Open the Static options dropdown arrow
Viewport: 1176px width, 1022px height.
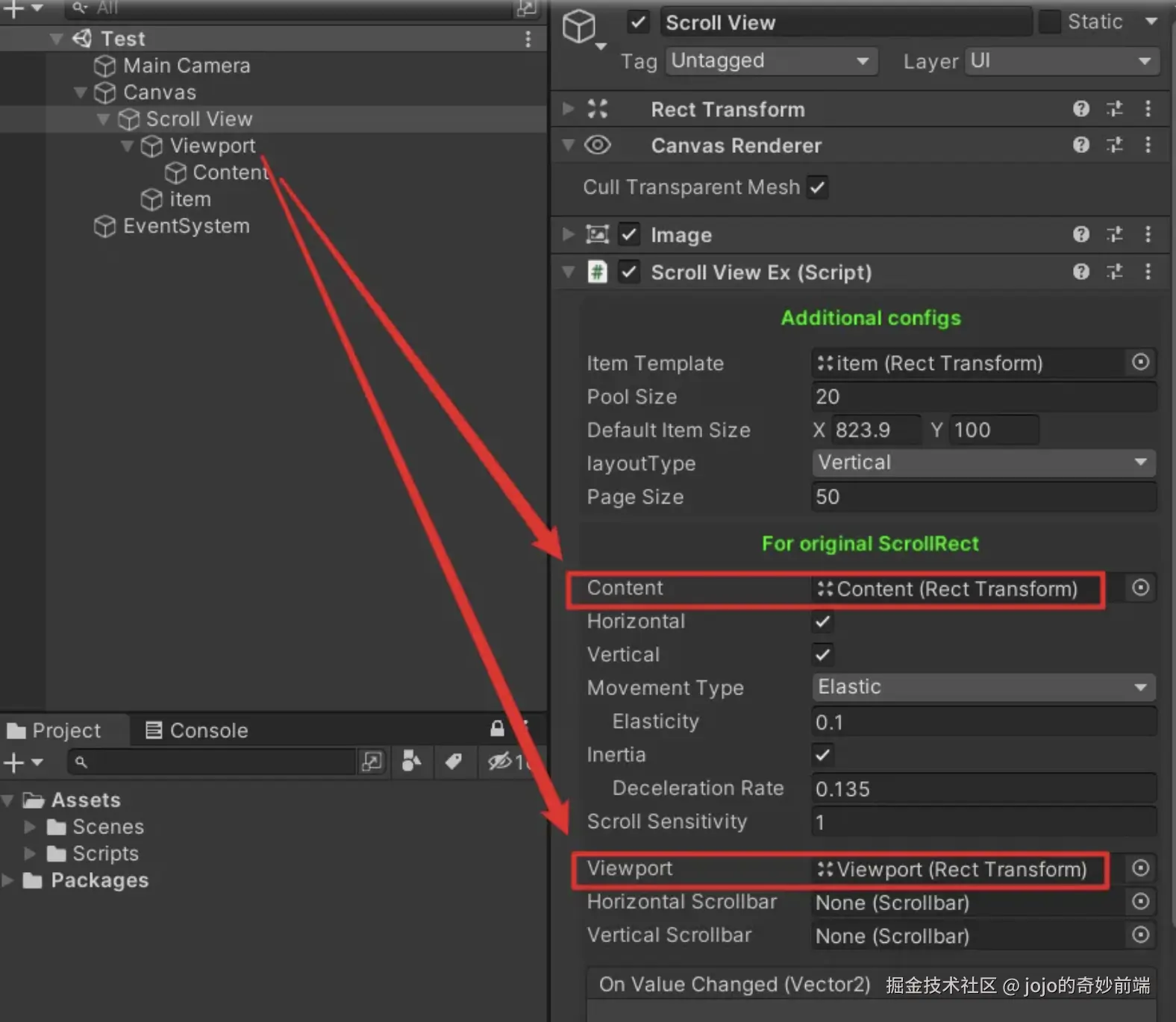(x=1151, y=22)
